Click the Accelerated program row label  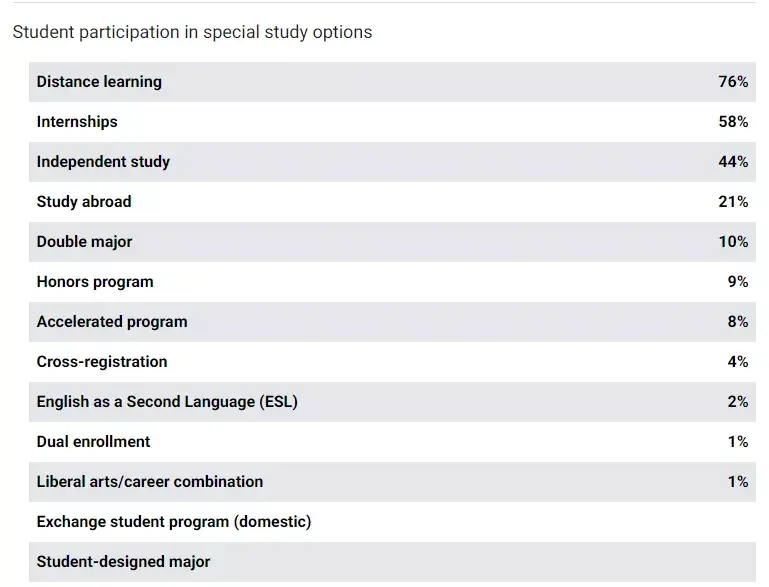pos(112,322)
